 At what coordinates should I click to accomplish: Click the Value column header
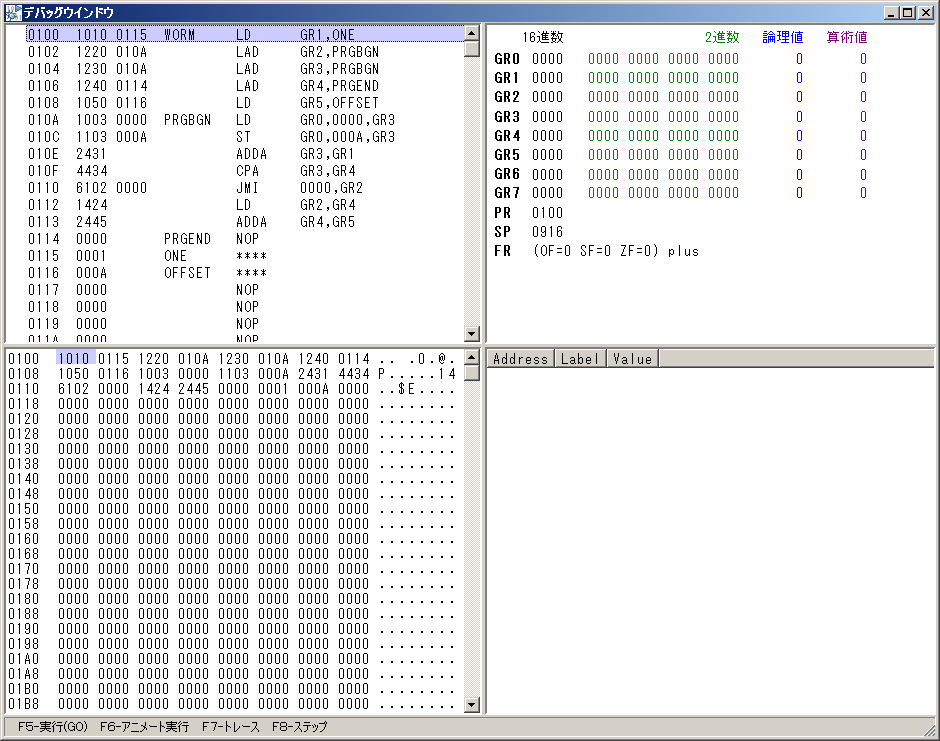coord(632,359)
